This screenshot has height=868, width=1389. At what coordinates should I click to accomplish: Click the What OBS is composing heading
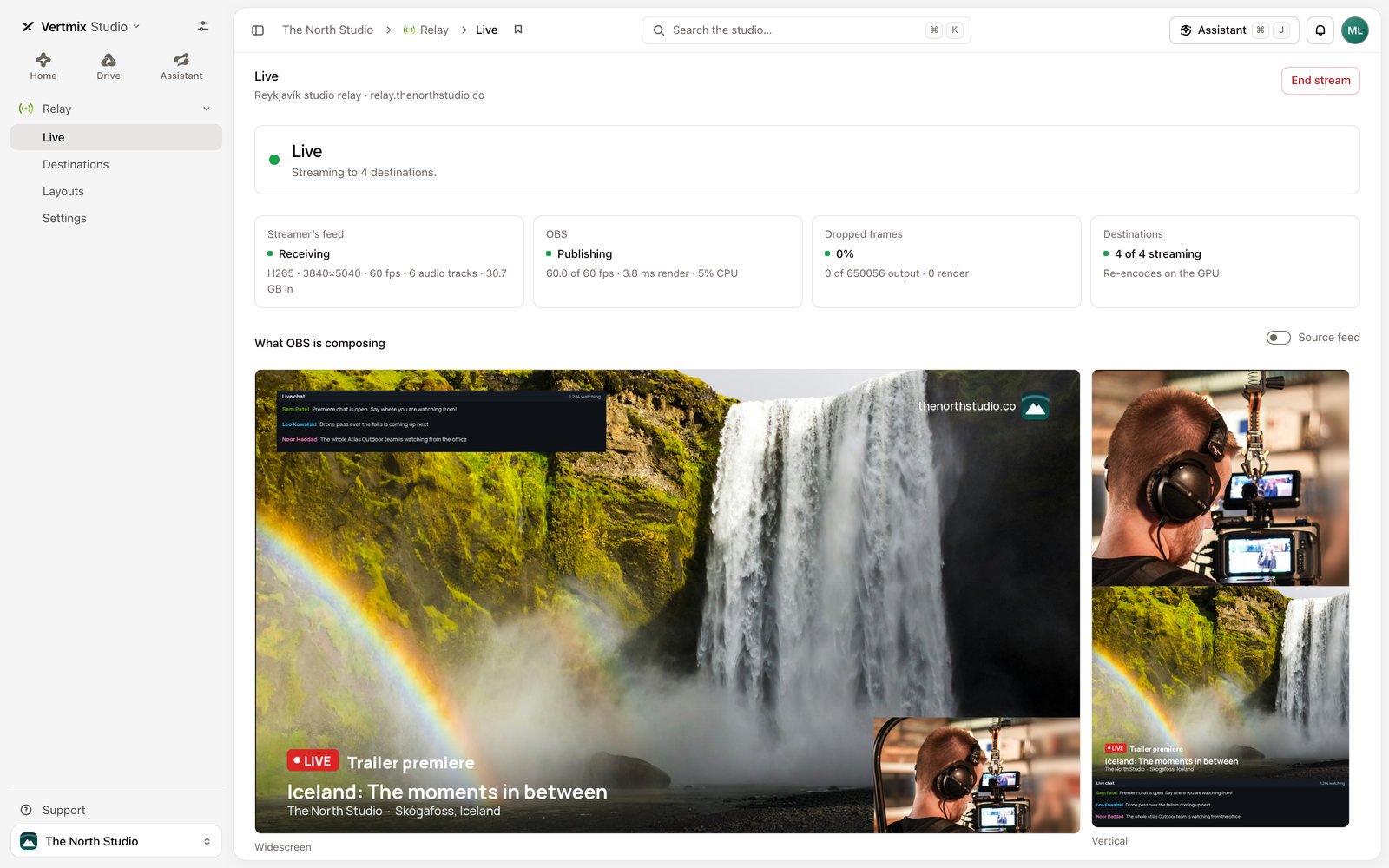(x=319, y=344)
